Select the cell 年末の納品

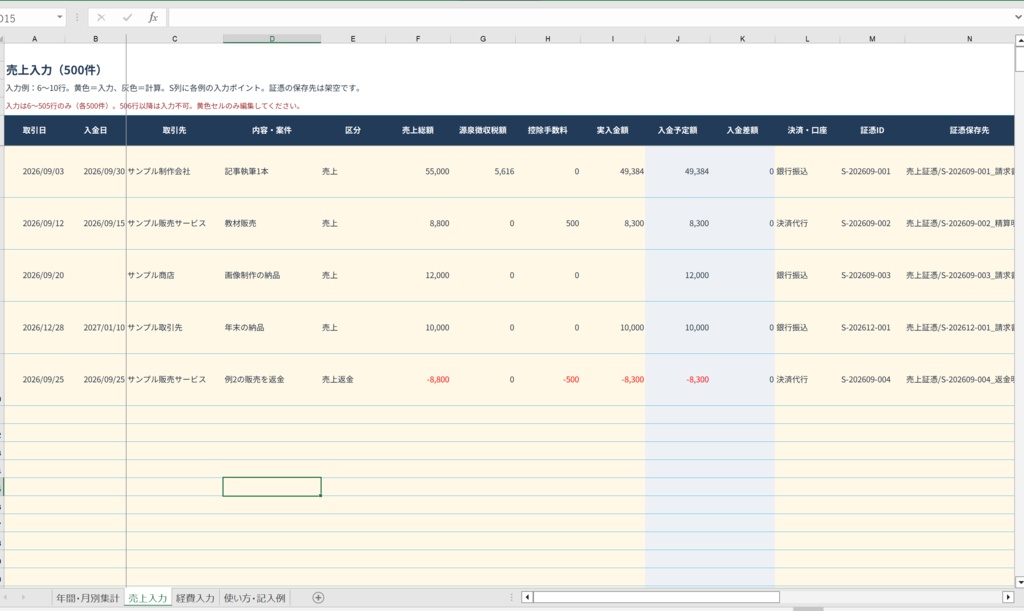tap(272, 328)
